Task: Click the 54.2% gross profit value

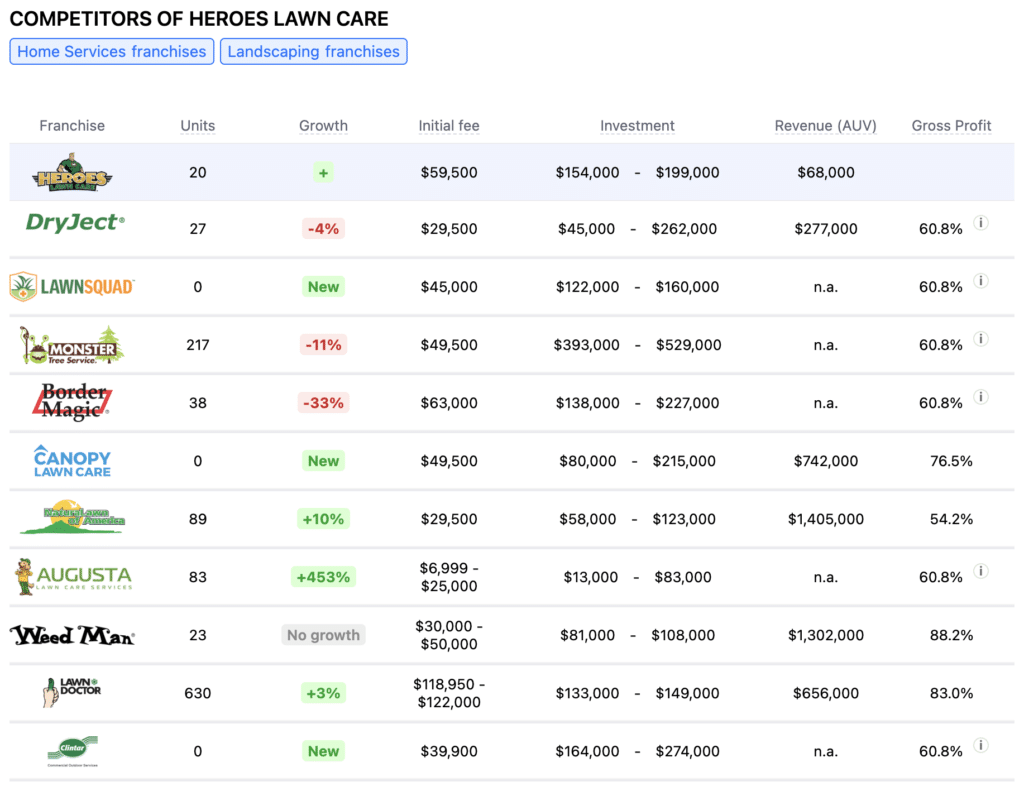Action: tap(952, 519)
